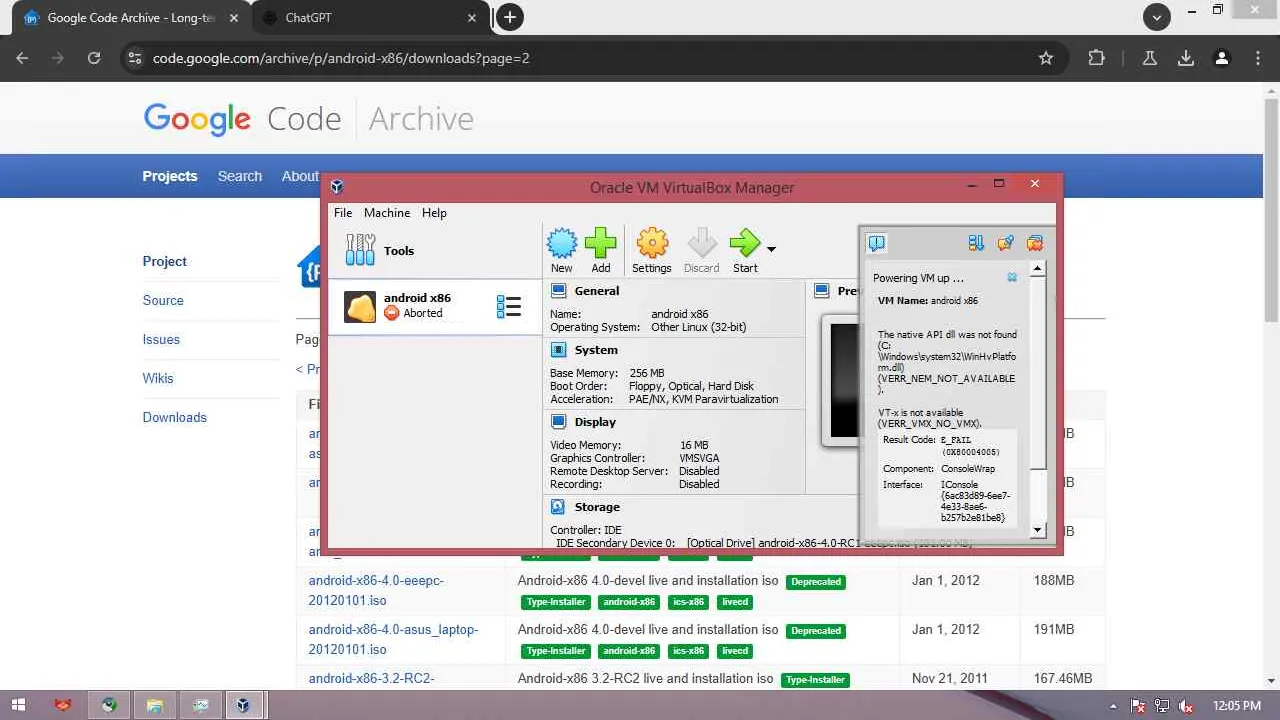Click the Chrome address bar URL

pyautogui.click(x=341, y=58)
